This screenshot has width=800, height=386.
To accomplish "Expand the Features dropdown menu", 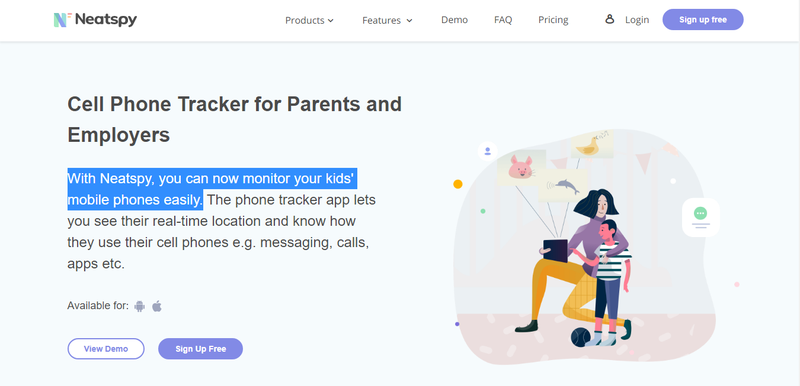I will (x=387, y=20).
